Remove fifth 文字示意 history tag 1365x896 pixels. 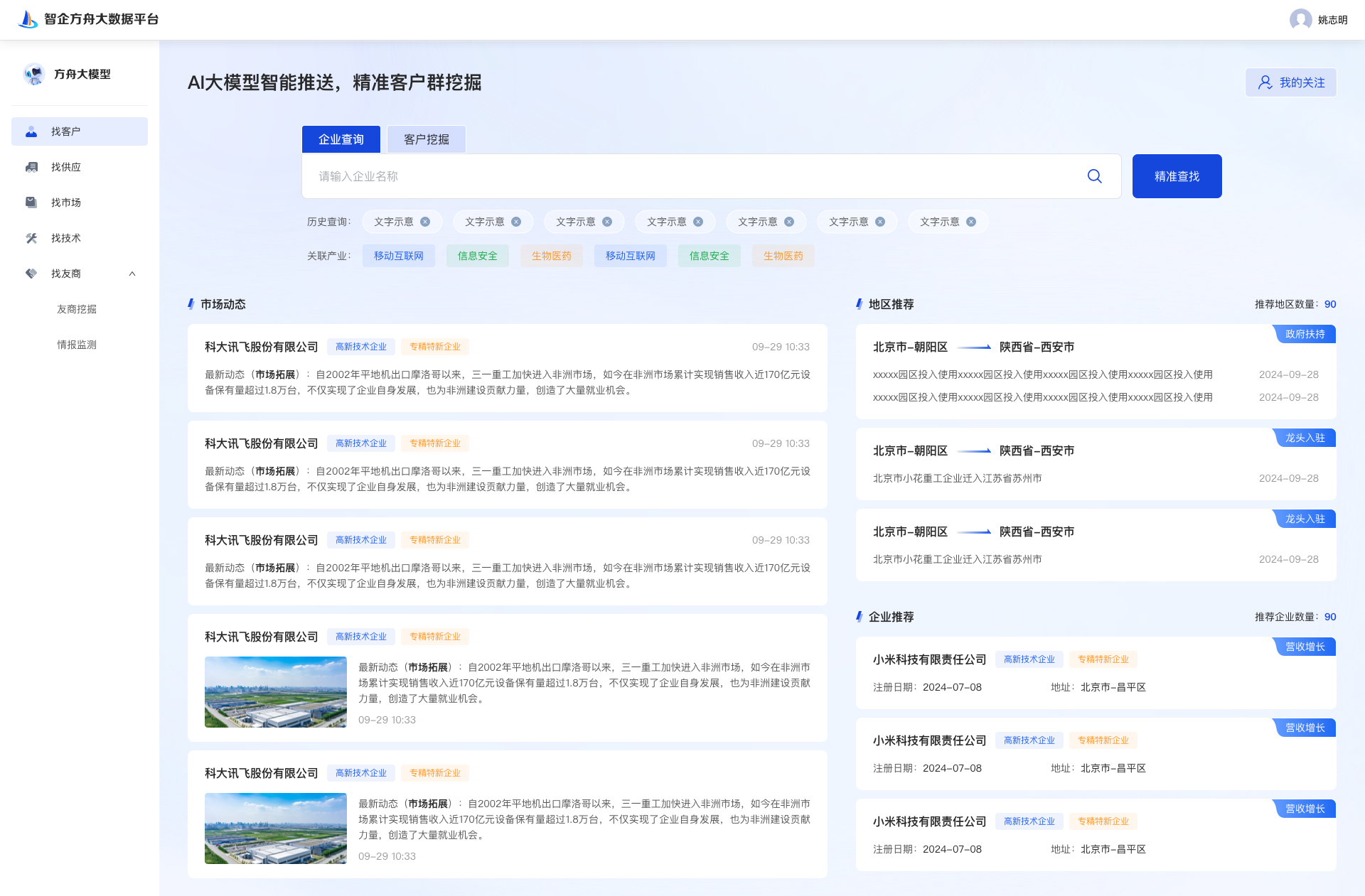[x=789, y=222]
